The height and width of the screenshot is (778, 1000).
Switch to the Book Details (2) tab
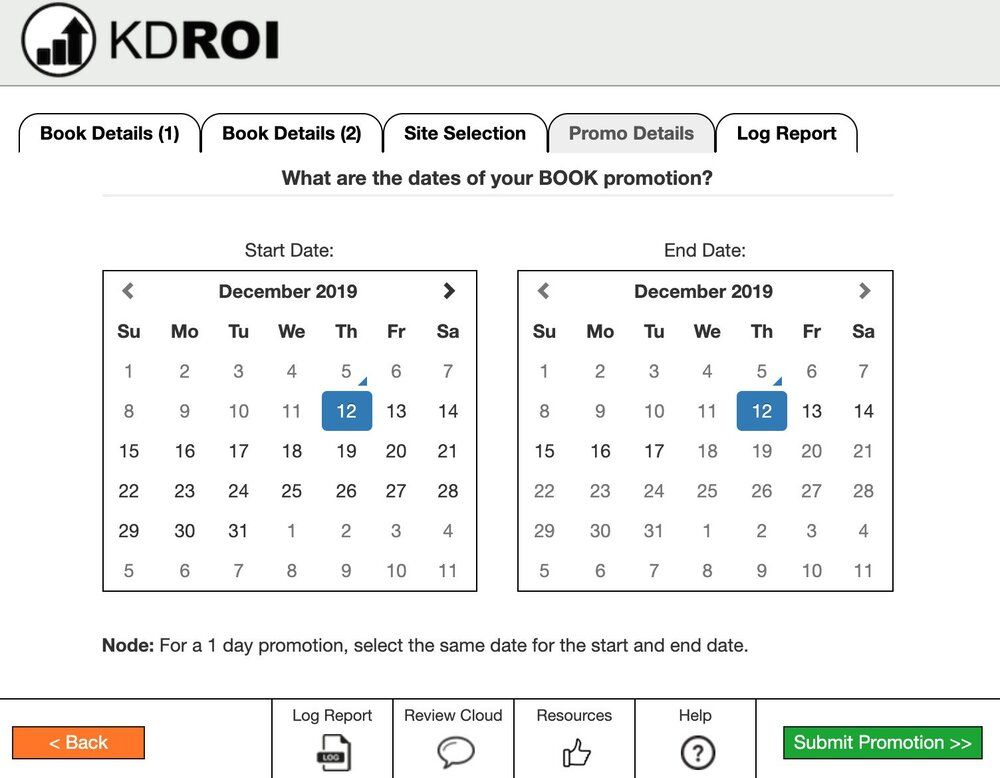(291, 133)
